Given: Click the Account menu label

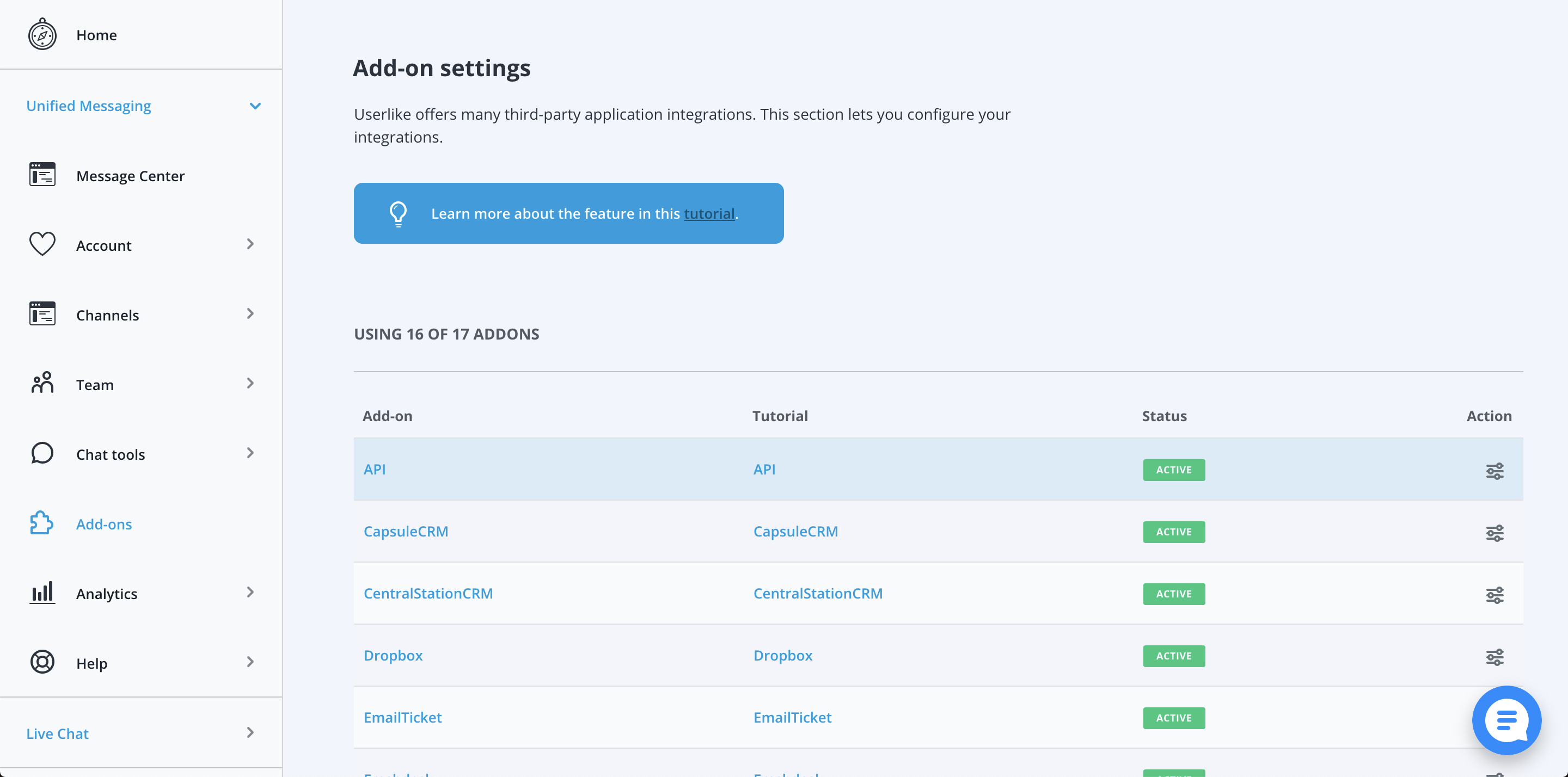Looking at the screenshot, I should click(103, 246).
